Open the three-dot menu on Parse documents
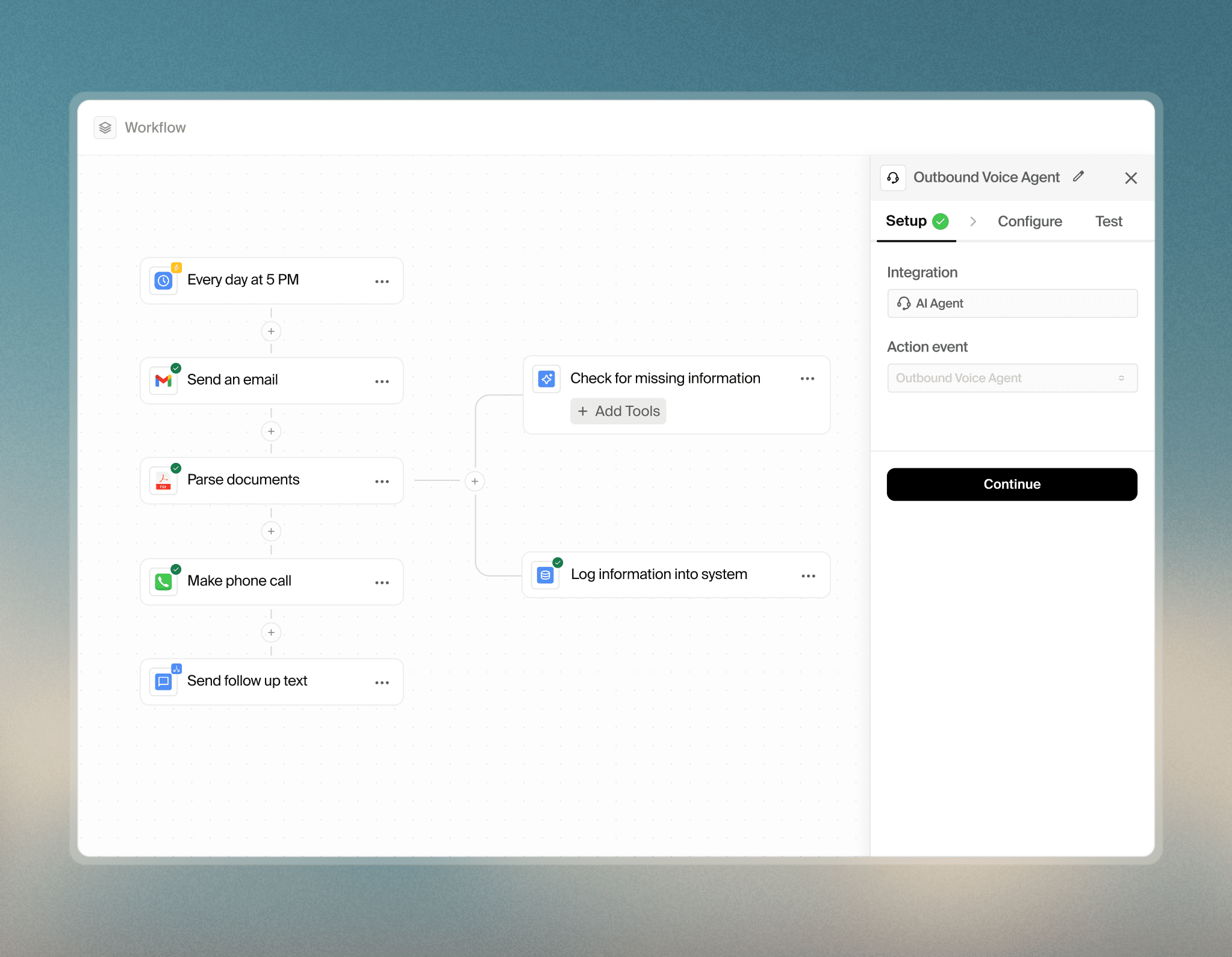 [382, 482]
